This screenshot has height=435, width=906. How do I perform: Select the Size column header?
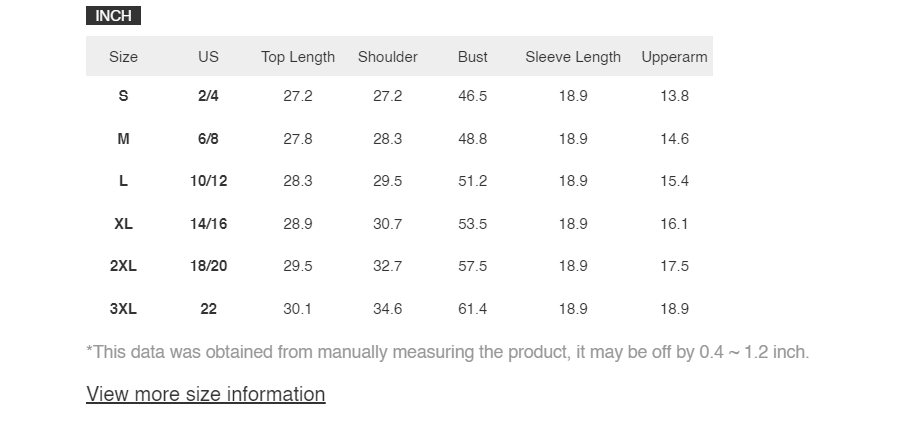(x=123, y=57)
